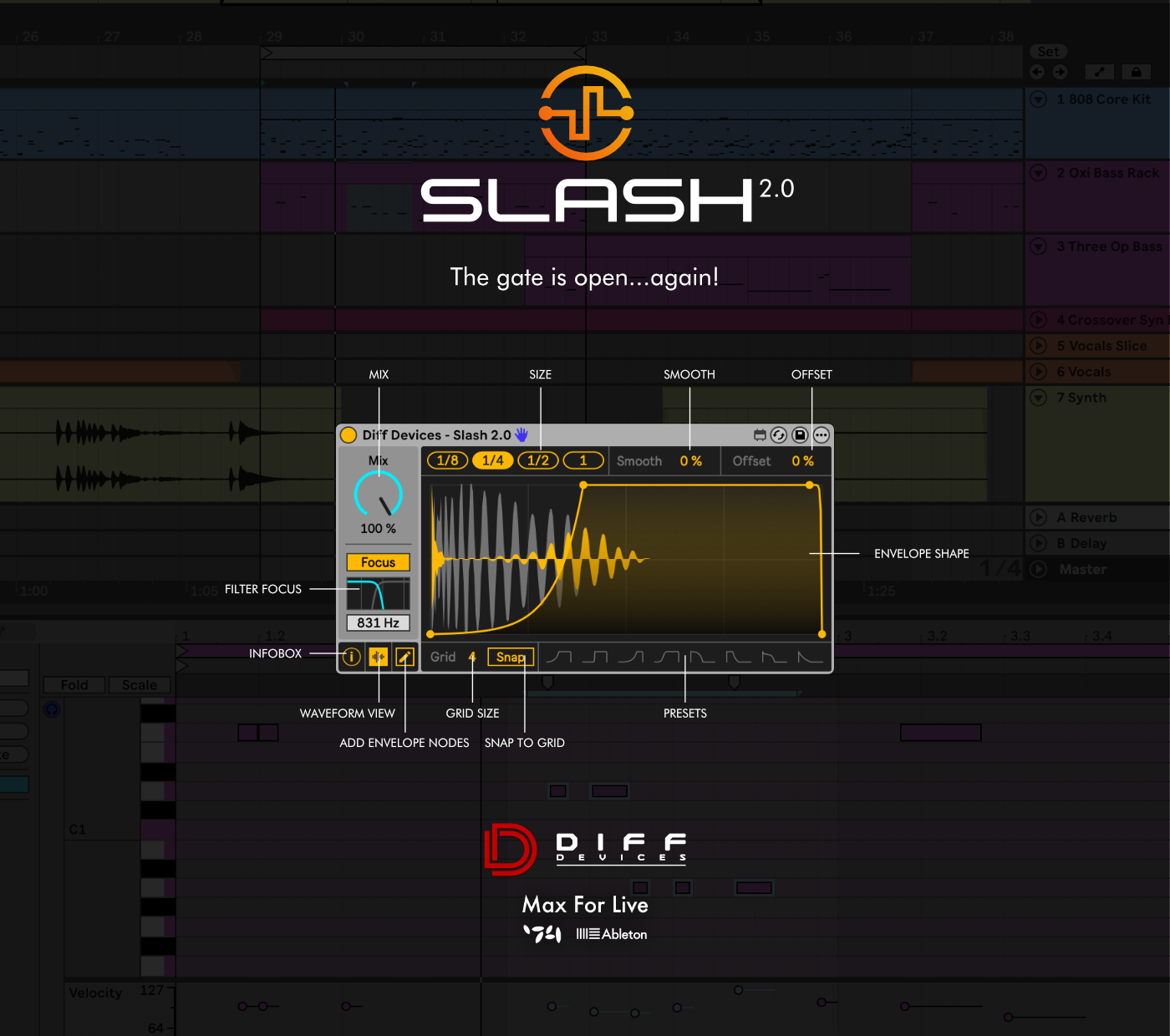Expand the 7 Synth track
1170x1036 pixels.
(x=1039, y=398)
